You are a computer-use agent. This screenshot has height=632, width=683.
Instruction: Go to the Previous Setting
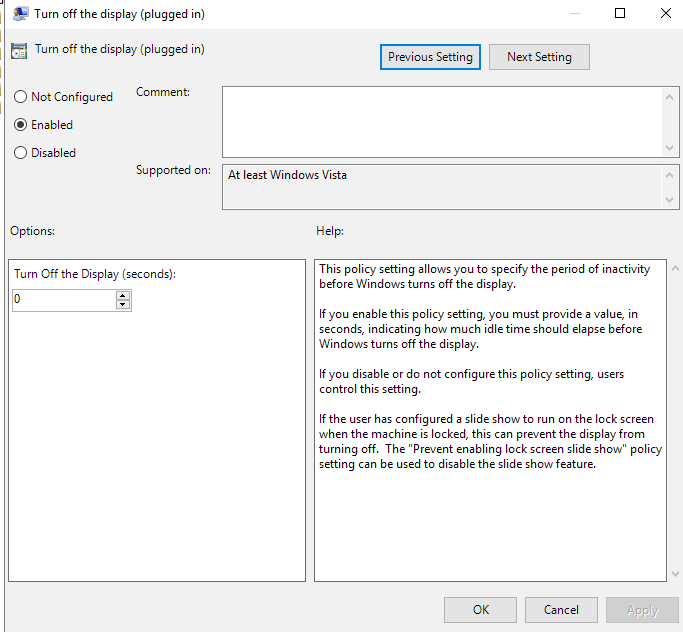[430, 57]
